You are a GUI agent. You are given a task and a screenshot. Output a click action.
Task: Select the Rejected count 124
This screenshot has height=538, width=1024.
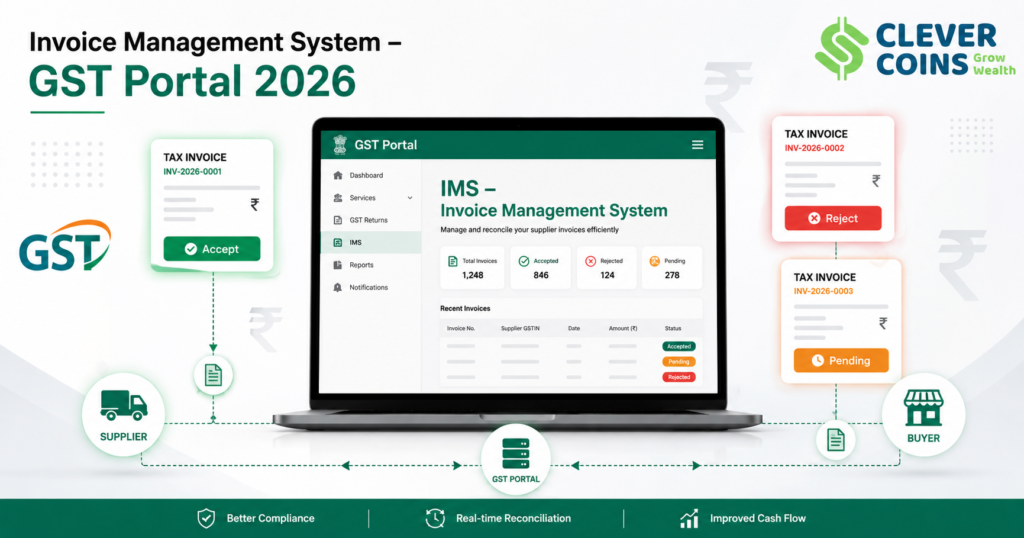click(607, 276)
